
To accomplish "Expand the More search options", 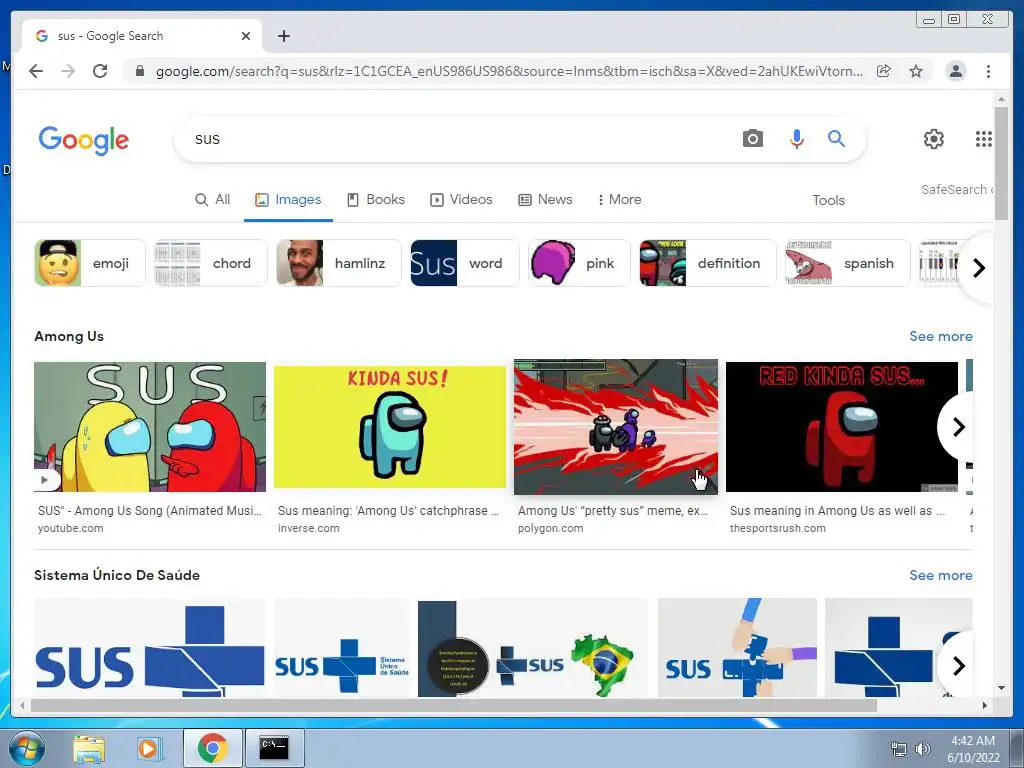I will tap(619, 200).
